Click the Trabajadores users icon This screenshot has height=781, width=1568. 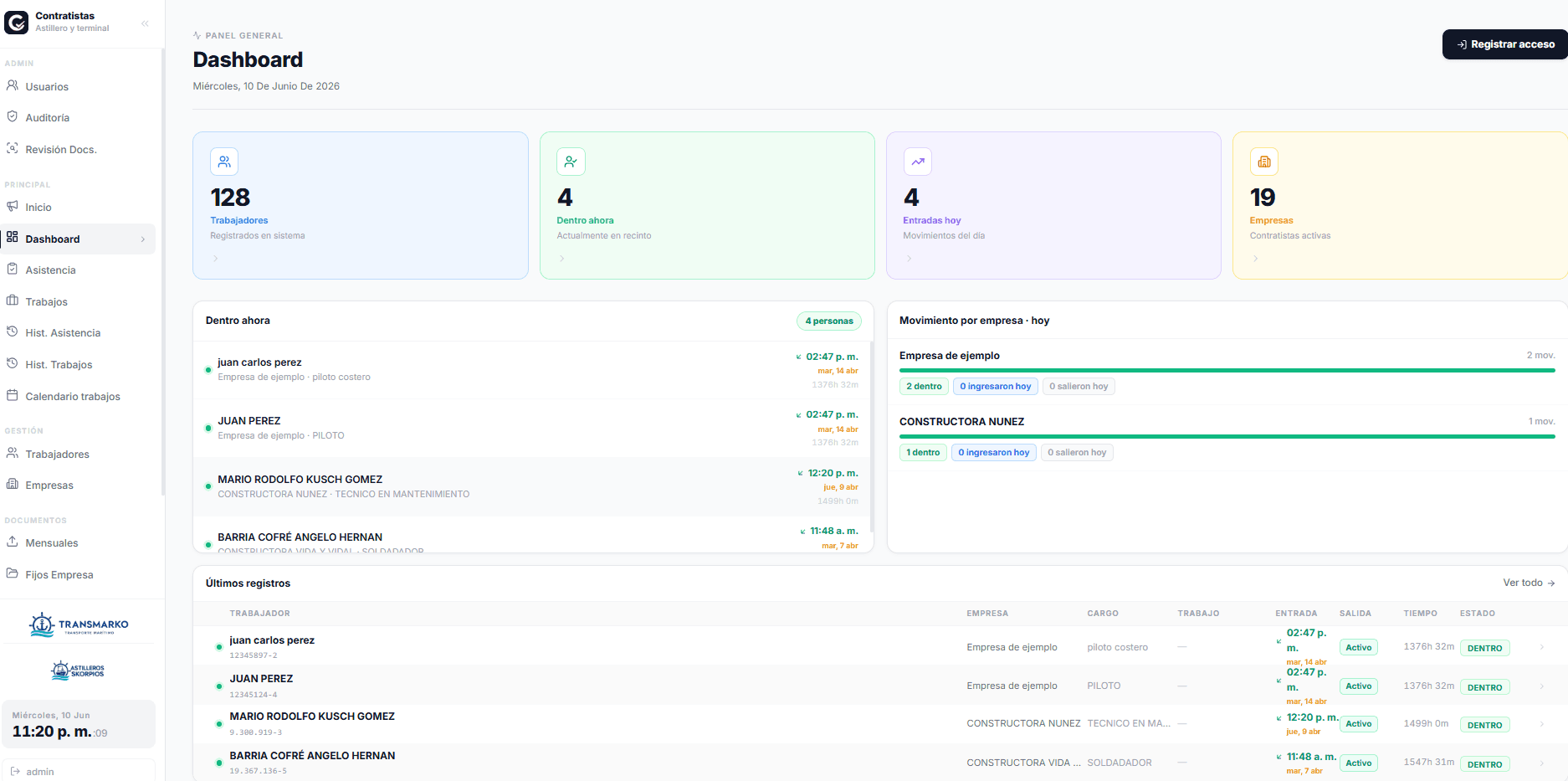12,453
